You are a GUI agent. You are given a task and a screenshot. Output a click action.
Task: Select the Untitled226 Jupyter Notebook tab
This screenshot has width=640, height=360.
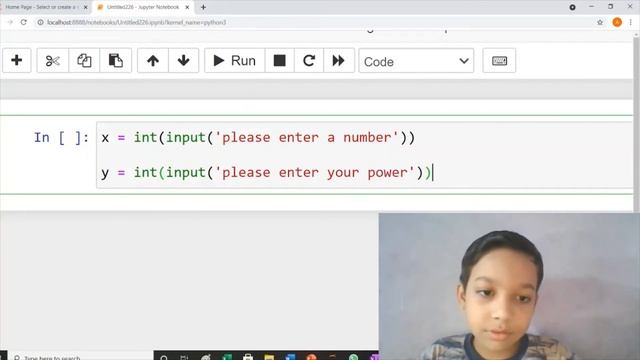click(142, 7)
